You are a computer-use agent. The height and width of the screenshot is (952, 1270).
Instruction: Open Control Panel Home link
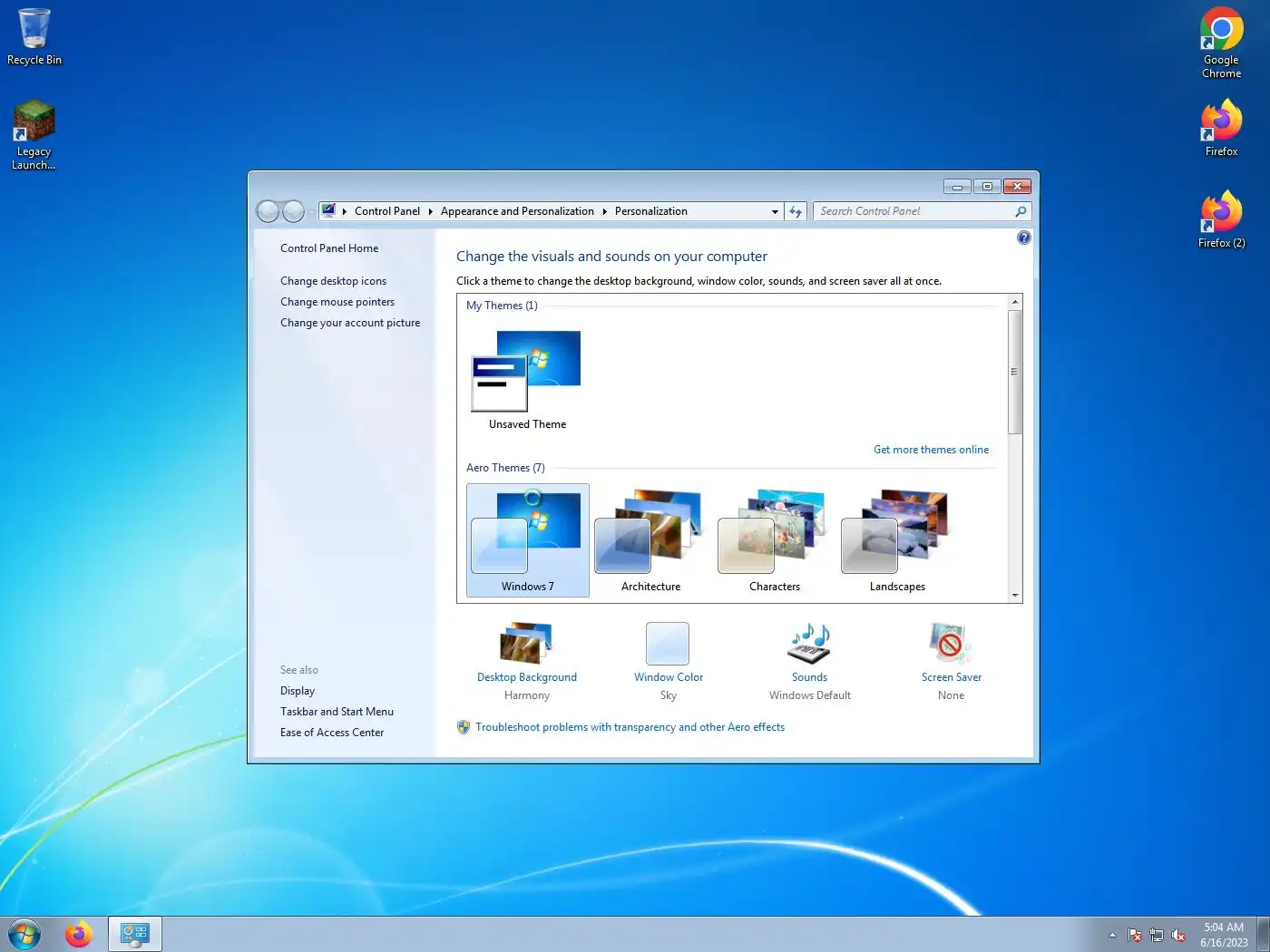[x=329, y=248]
